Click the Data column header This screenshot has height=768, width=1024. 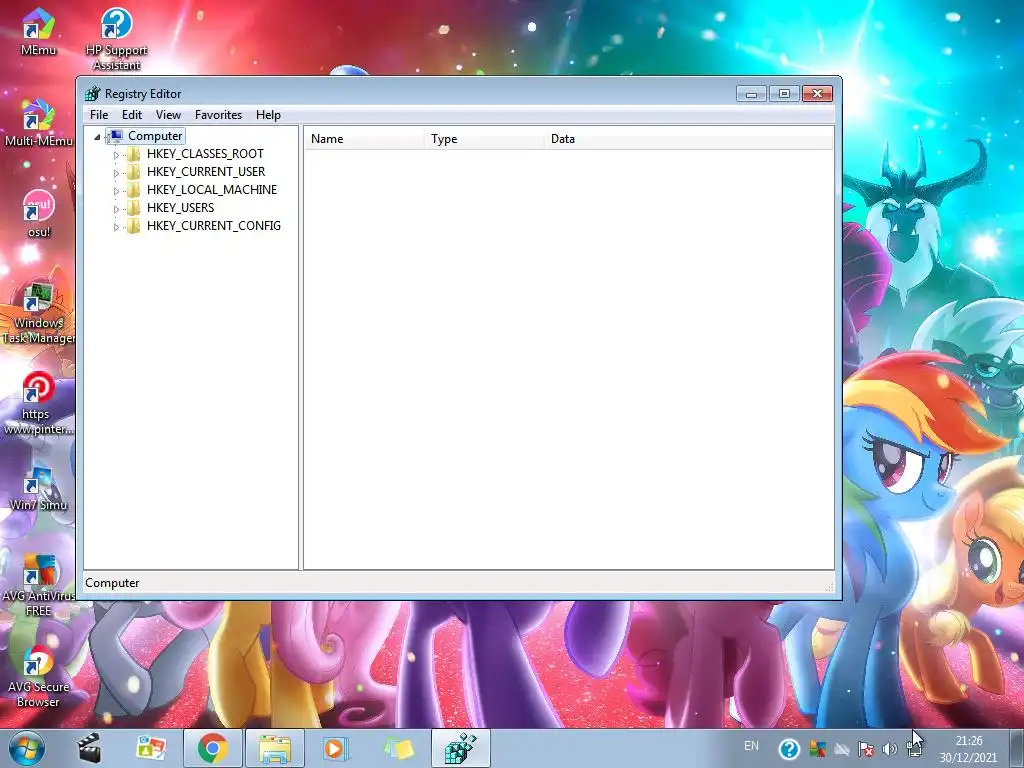pos(689,138)
